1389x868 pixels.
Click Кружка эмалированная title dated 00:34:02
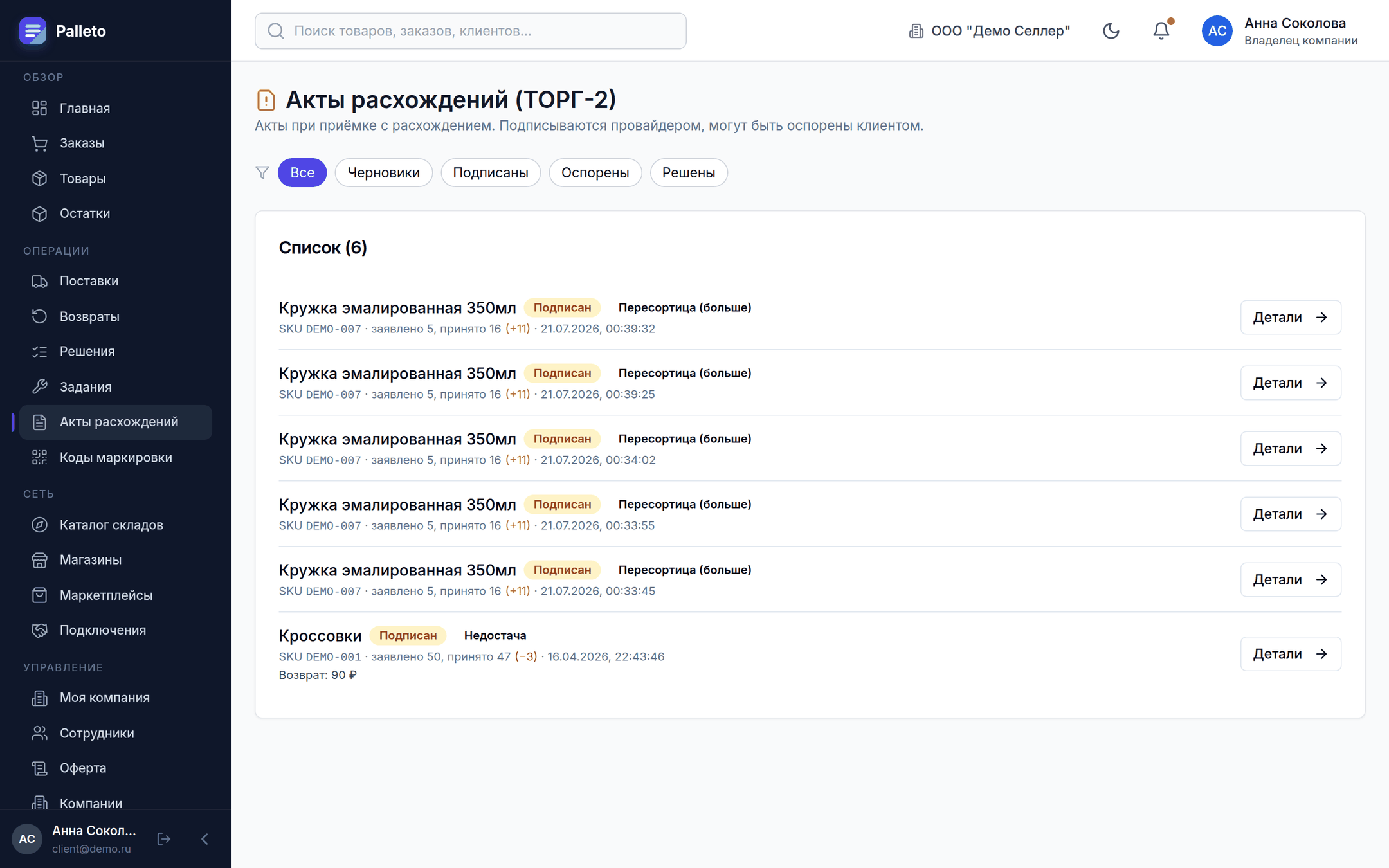pos(397,439)
